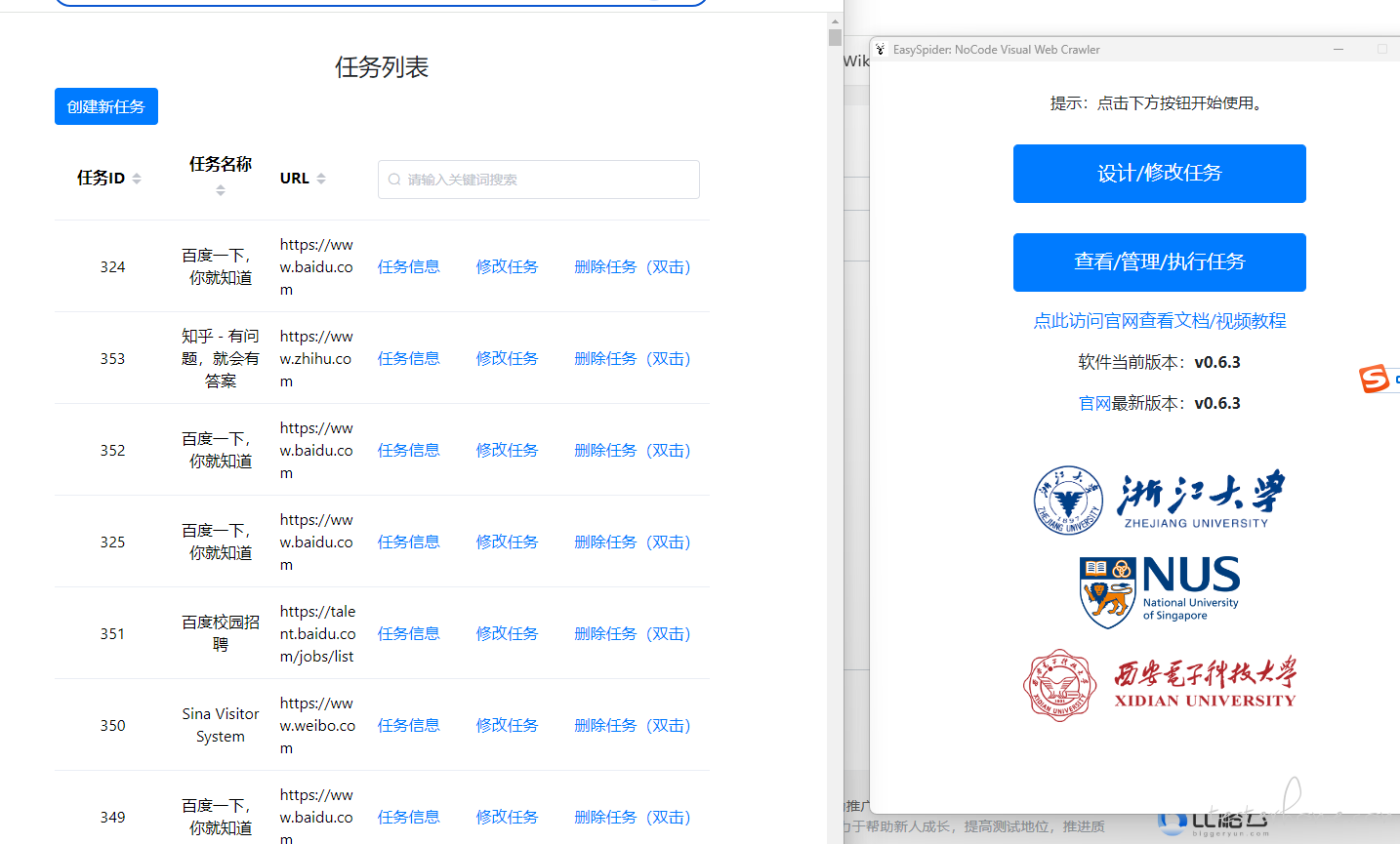Sort the URL column using its arrows

(x=321, y=179)
